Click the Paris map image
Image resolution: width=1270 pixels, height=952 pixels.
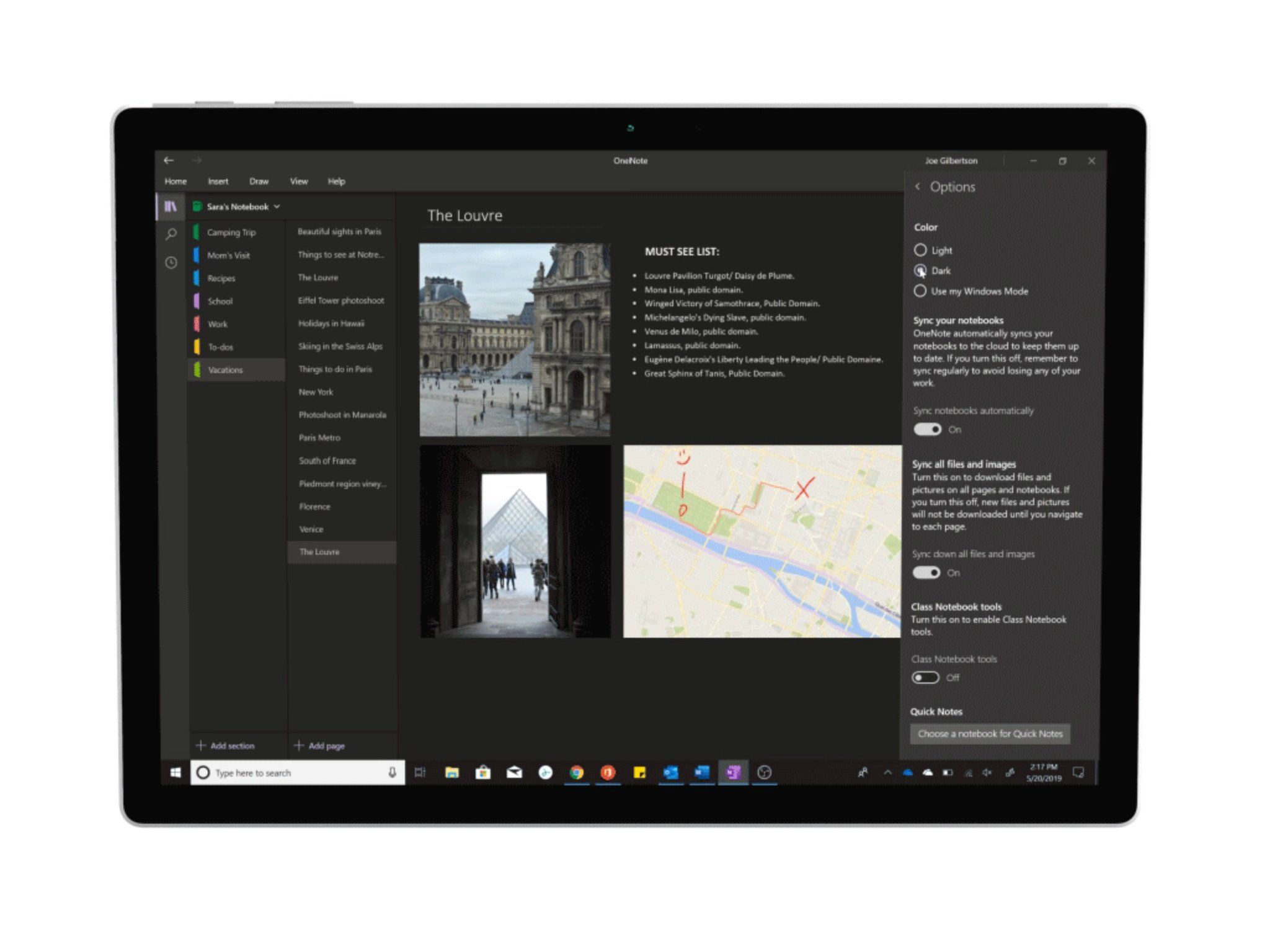(762, 541)
